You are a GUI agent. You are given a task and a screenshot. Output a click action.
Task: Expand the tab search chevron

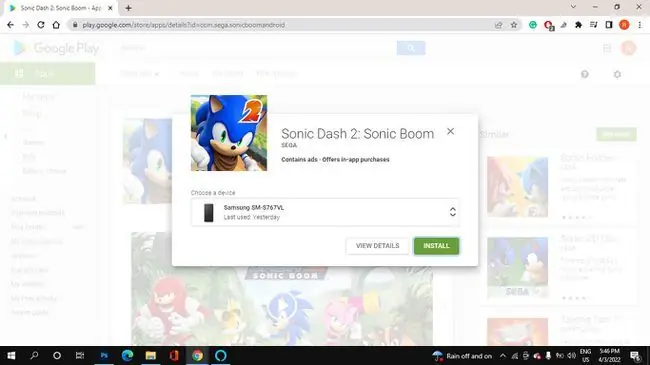[573, 7]
